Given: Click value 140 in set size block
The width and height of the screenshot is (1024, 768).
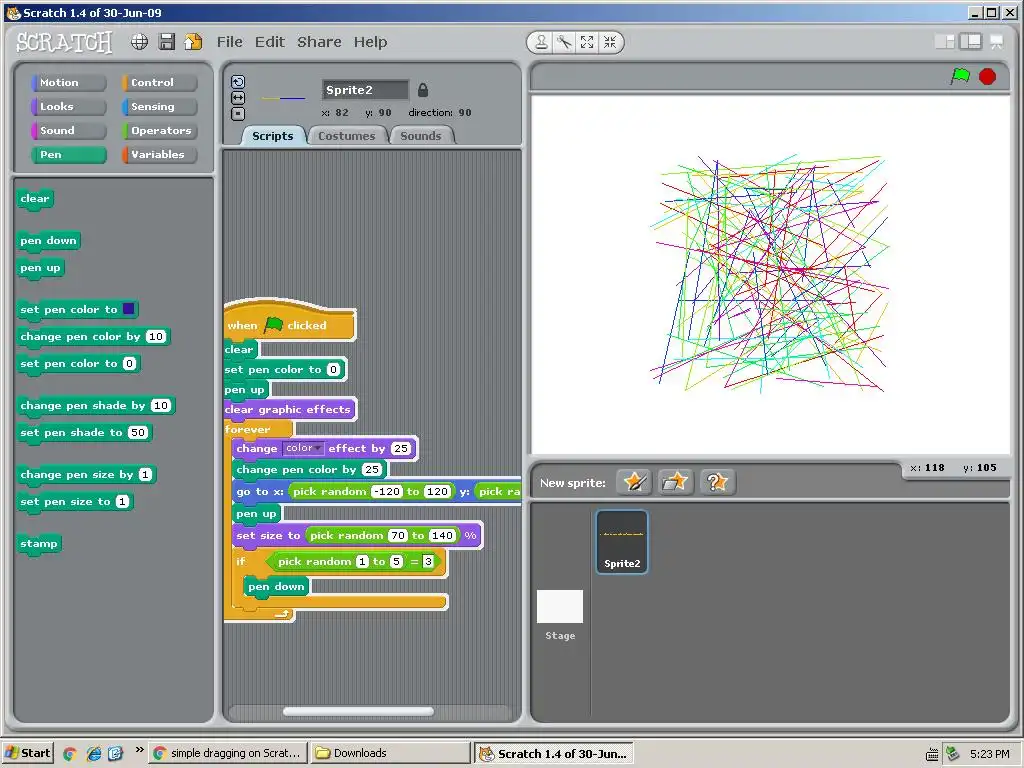Looking at the screenshot, I should click(442, 536).
